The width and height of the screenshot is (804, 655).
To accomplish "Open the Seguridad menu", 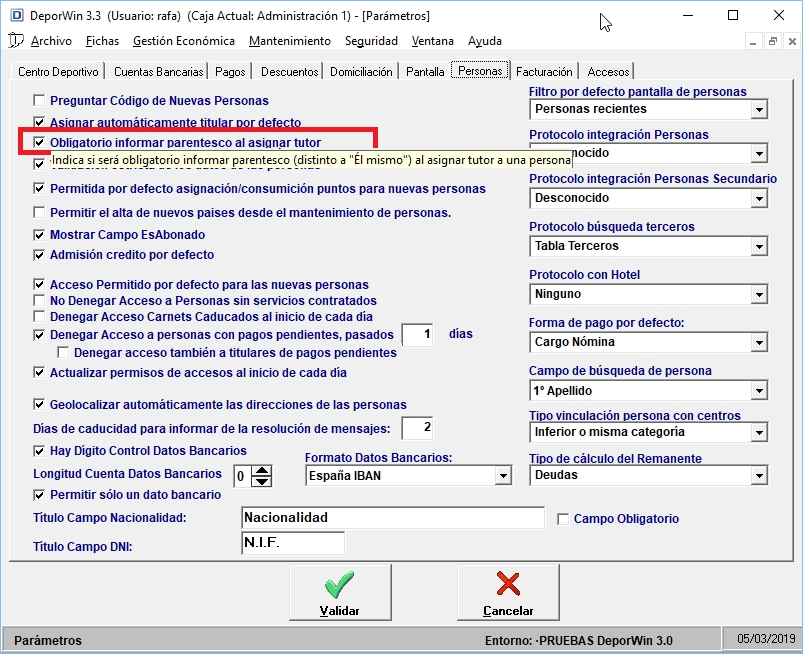I will point(371,41).
